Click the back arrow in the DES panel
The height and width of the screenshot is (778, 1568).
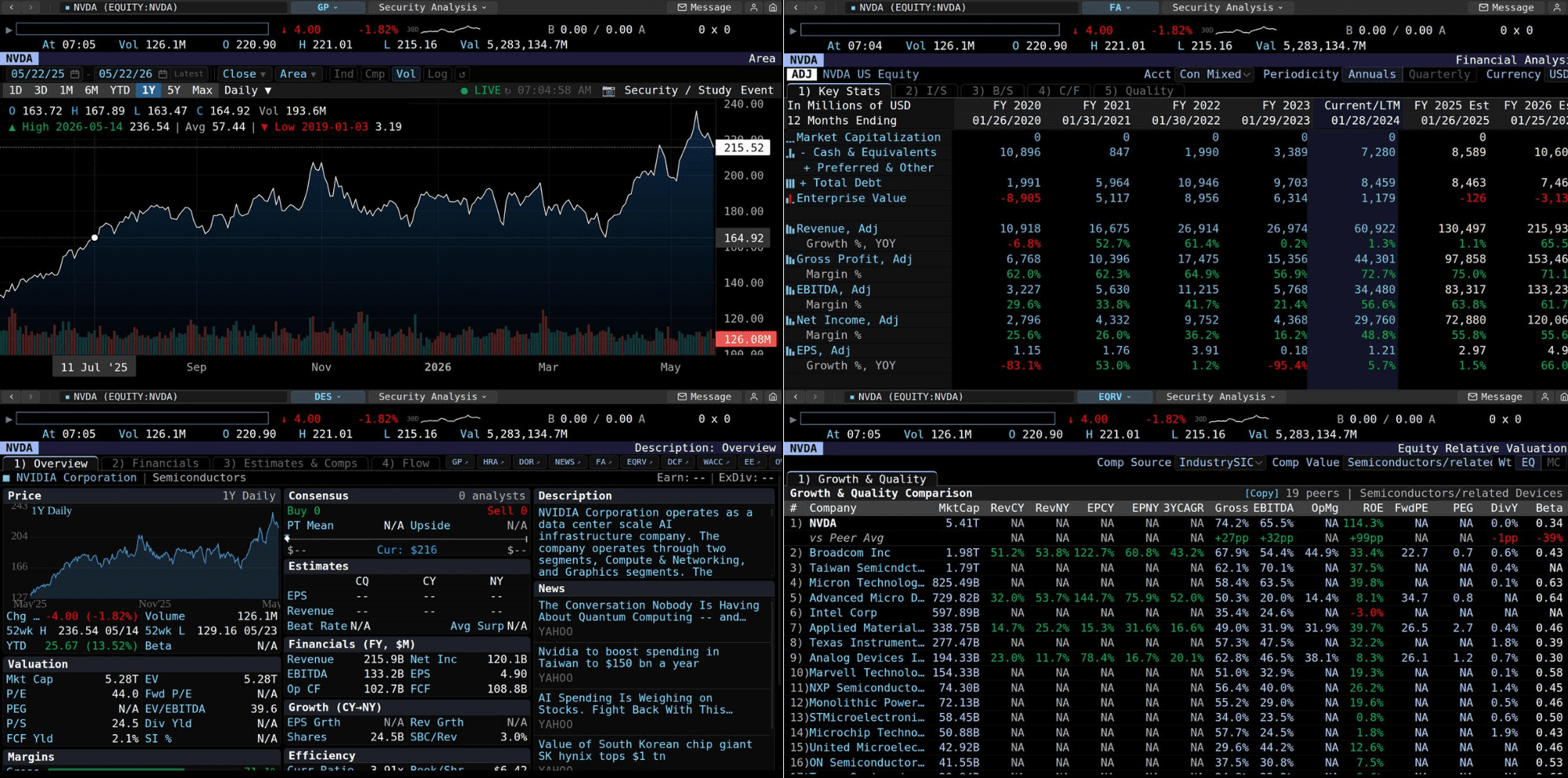coord(12,397)
